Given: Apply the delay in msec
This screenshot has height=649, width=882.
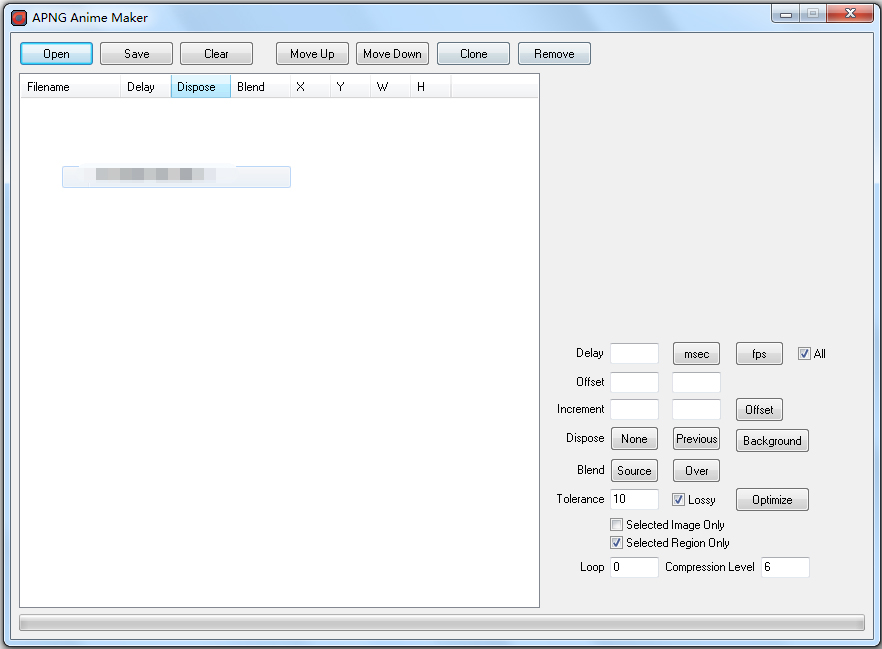Looking at the screenshot, I should point(696,354).
